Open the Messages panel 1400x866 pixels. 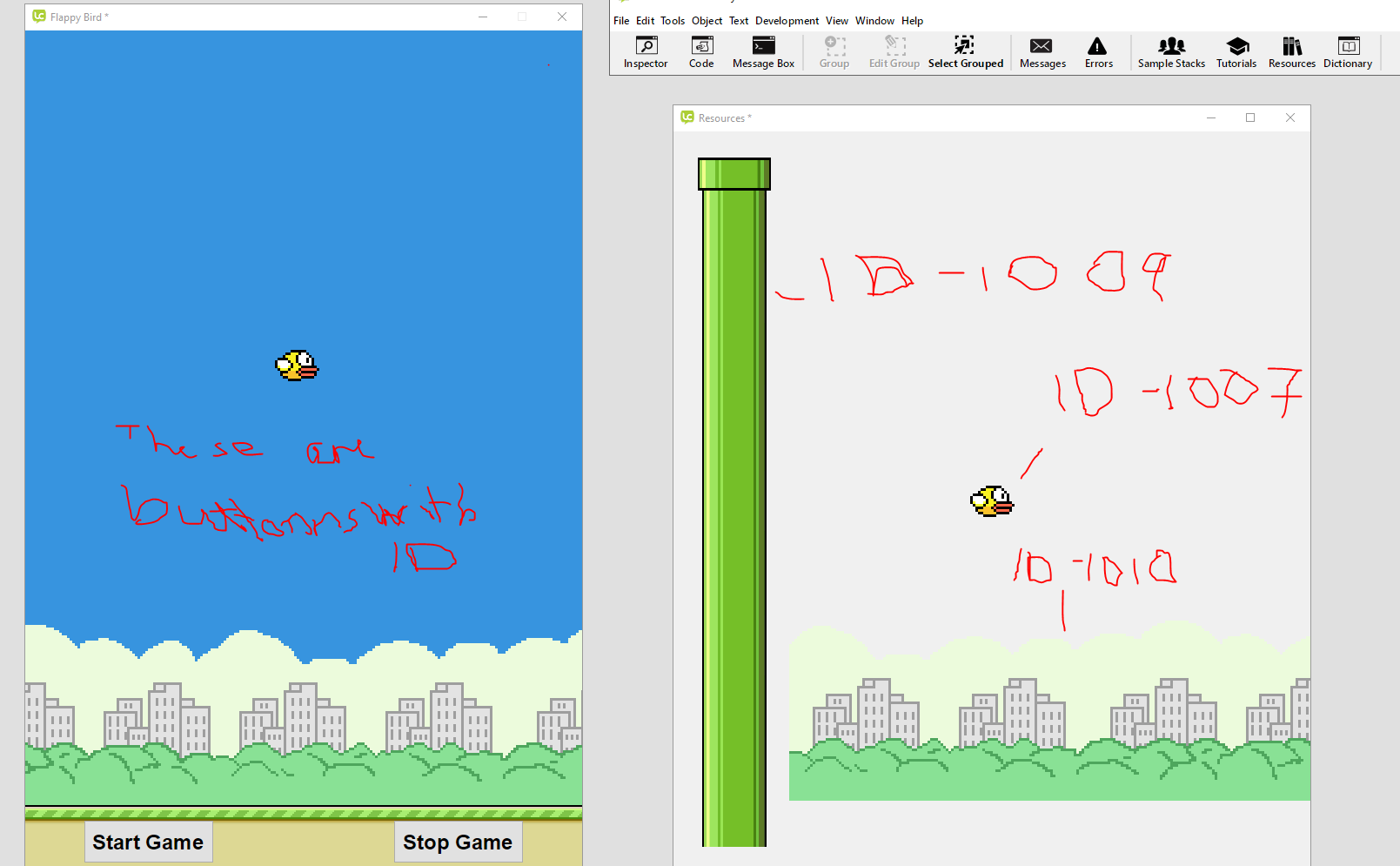[1042, 52]
